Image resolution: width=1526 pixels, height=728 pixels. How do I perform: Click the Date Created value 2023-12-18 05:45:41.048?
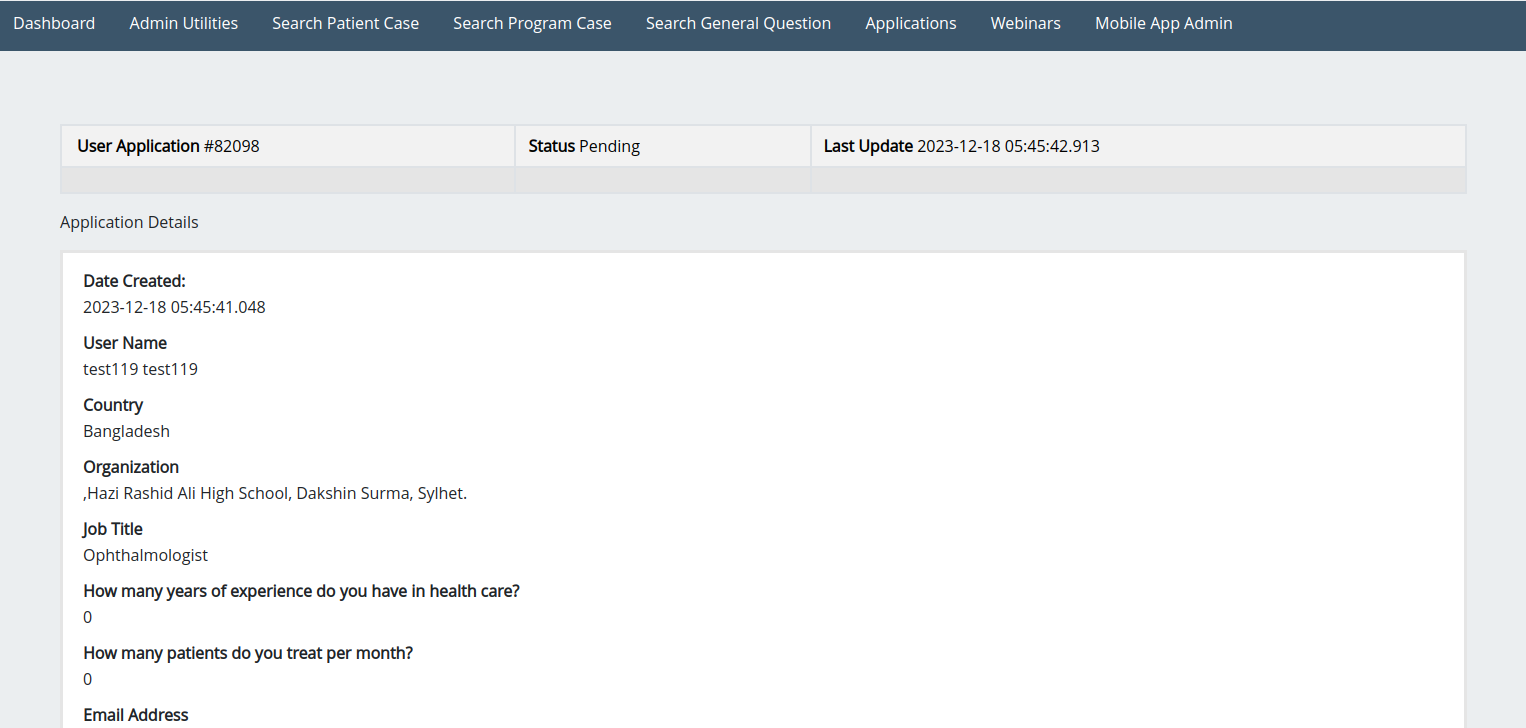click(x=174, y=307)
